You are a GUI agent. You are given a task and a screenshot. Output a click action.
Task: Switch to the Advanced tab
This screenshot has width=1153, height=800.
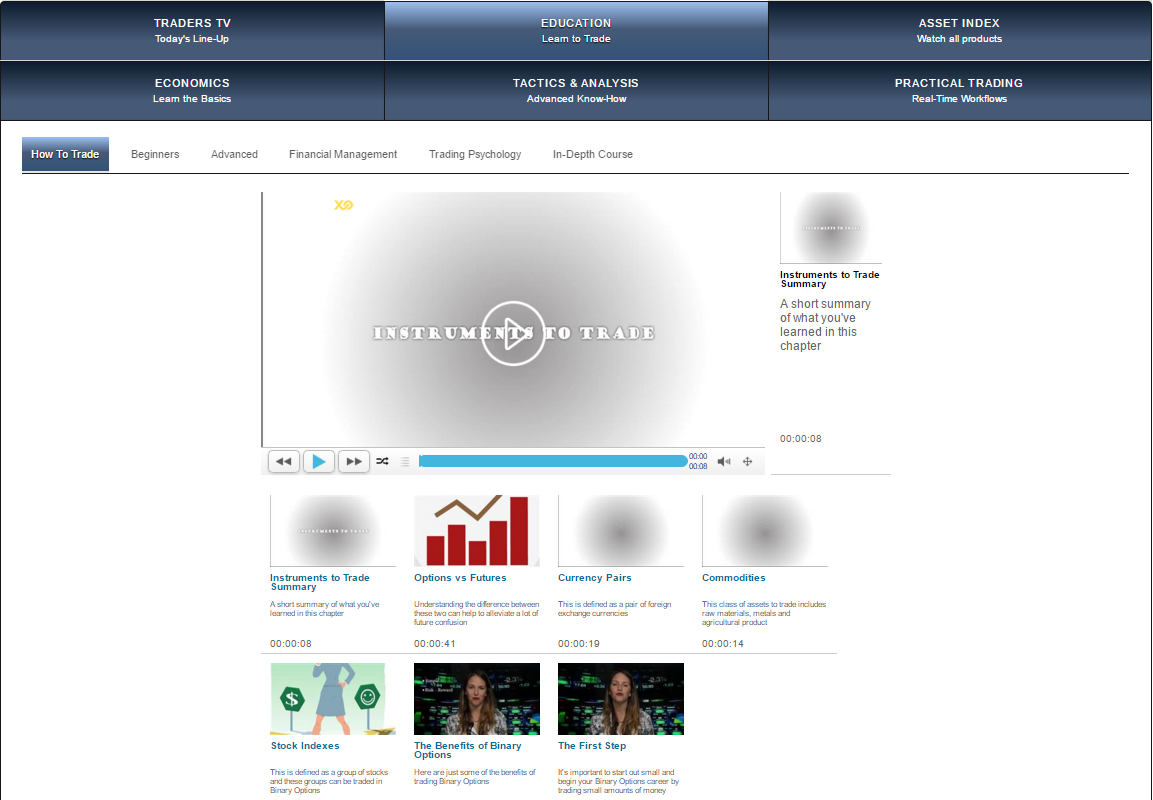235,154
